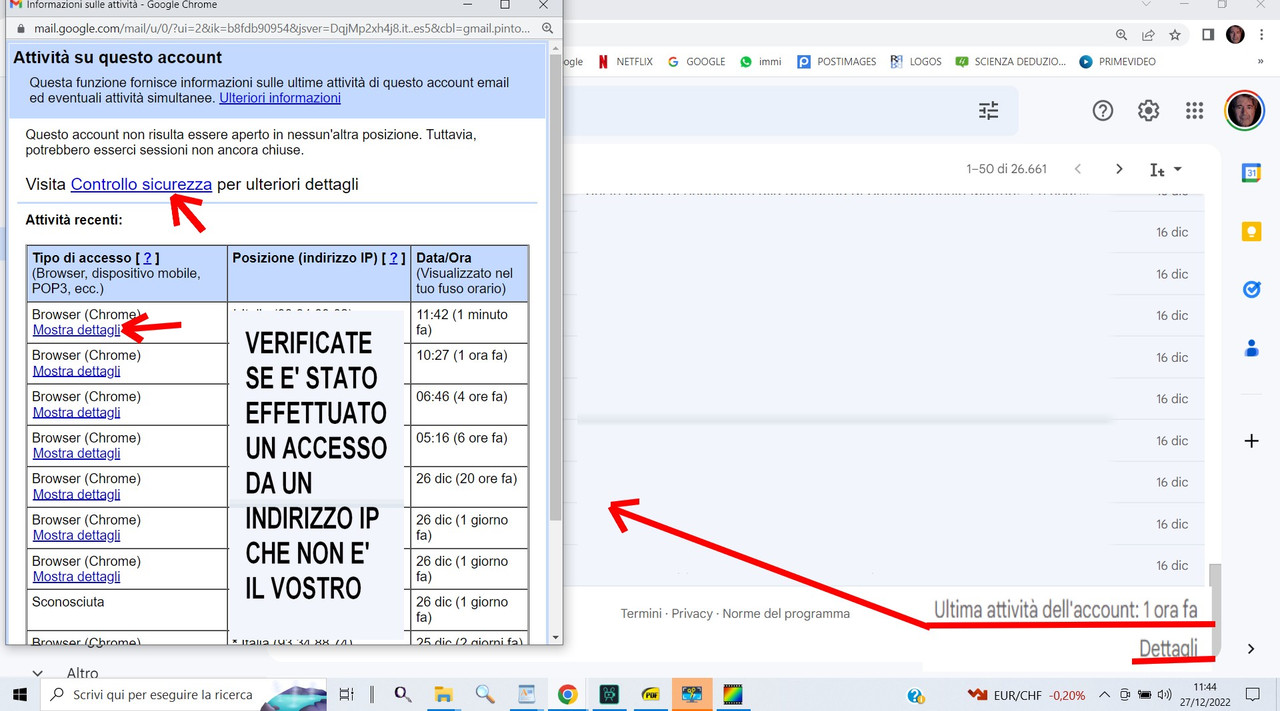Click zoom icon in popup address bar
Image resolution: width=1280 pixels, height=711 pixels.
click(x=547, y=28)
